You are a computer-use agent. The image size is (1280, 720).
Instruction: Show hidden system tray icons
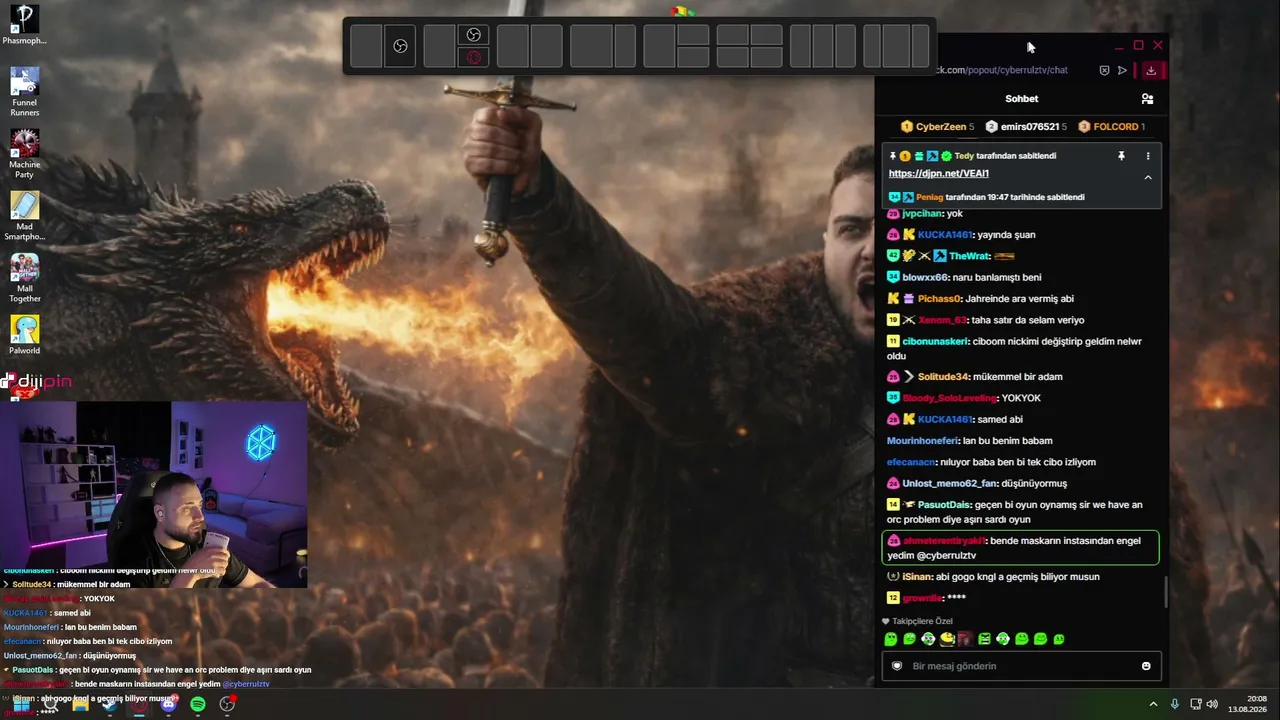1153,704
